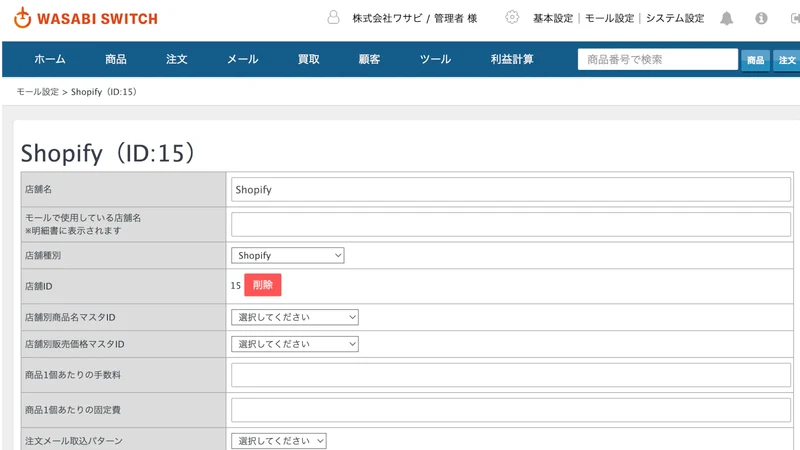This screenshot has height=450, width=800.
Task: Click the 商品1個あたりの固定費 input field
Action: [x=511, y=410]
